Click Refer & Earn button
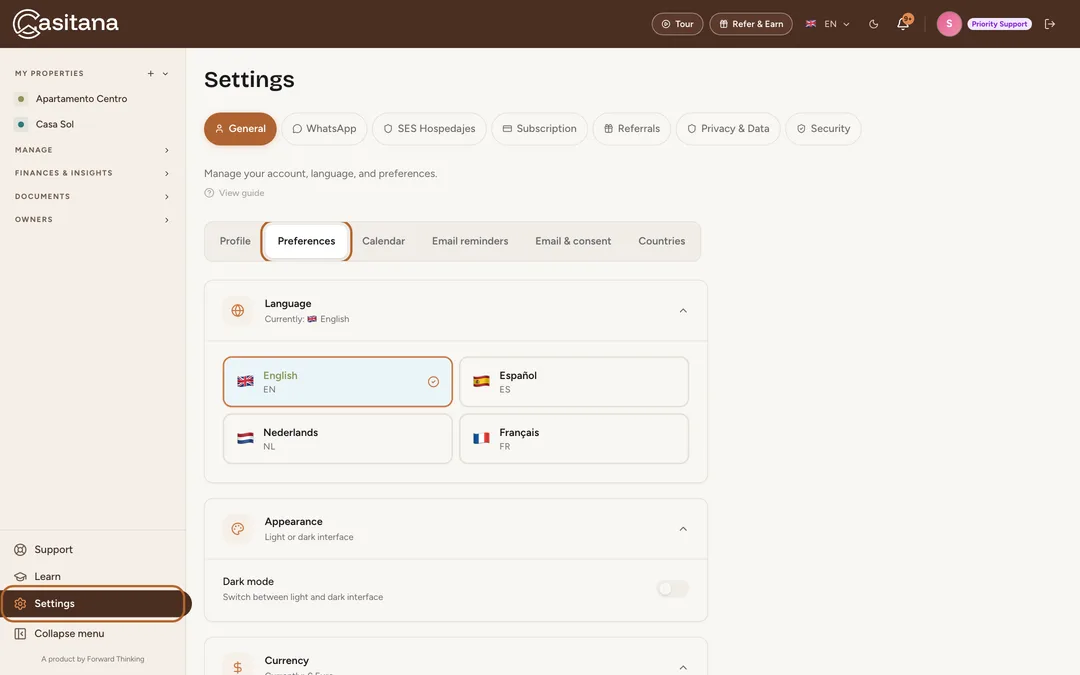The height and width of the screenshot is (675, 1080). tap(751, 24)
